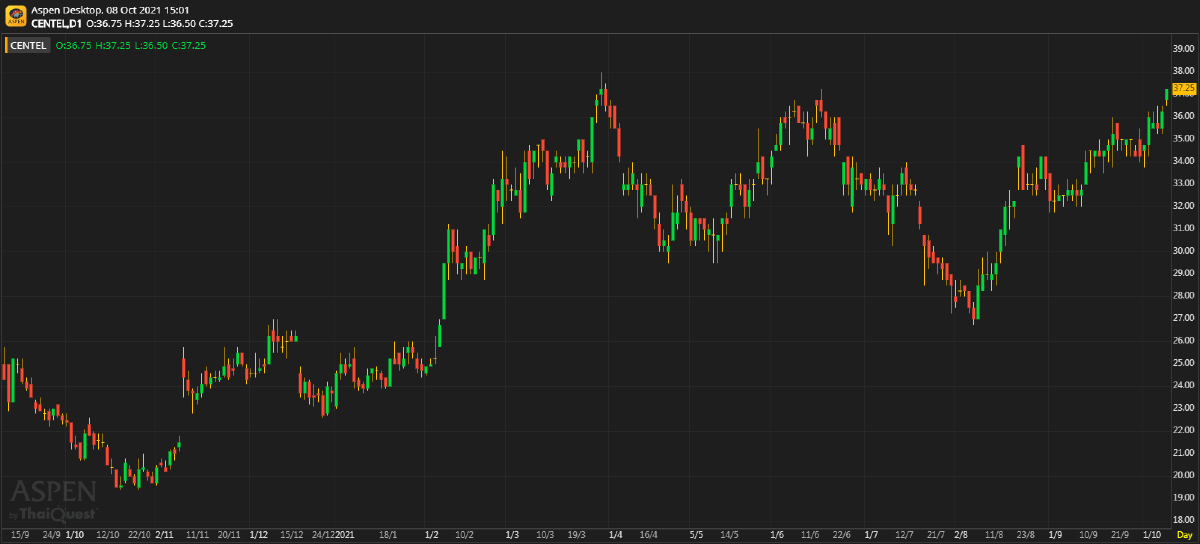Click the 20.00 price axis label
The height and width of the screenshot is (544, 1200).
click(1184, 476)
